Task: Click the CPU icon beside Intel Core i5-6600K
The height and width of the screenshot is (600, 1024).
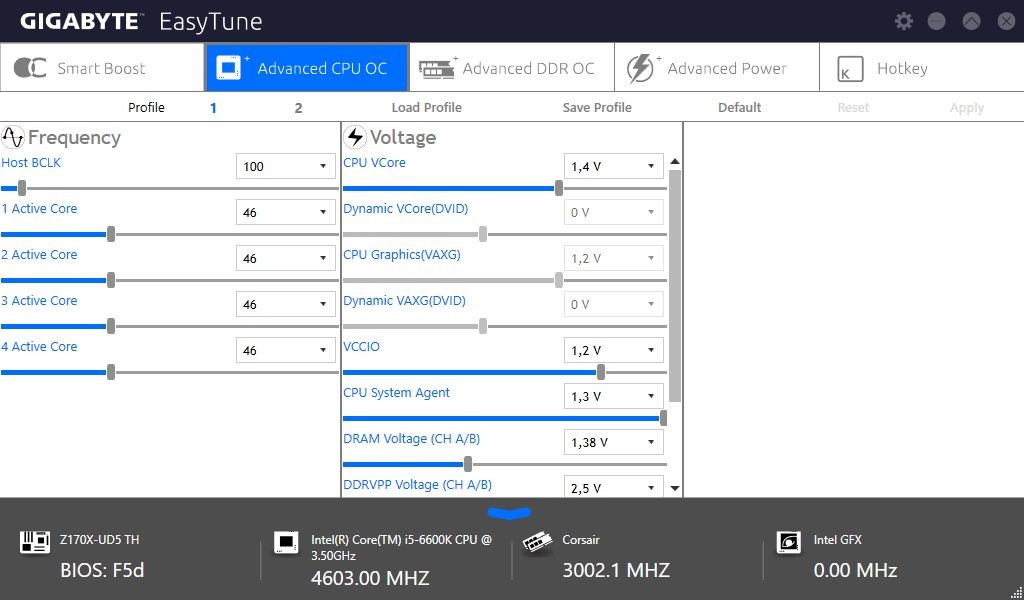Action: [x=286, y=543]
